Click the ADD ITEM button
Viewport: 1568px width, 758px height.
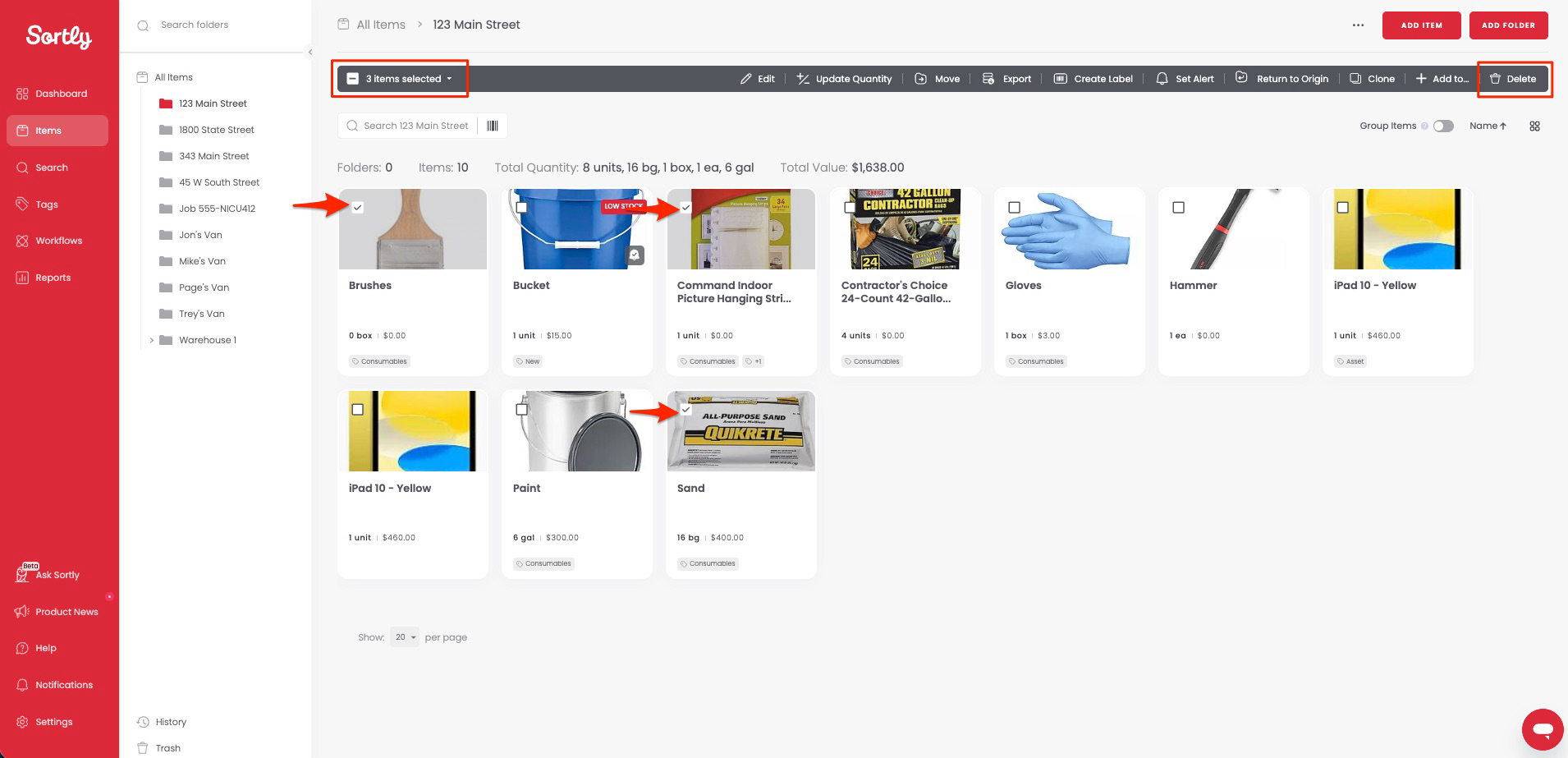pos(1421,25)
